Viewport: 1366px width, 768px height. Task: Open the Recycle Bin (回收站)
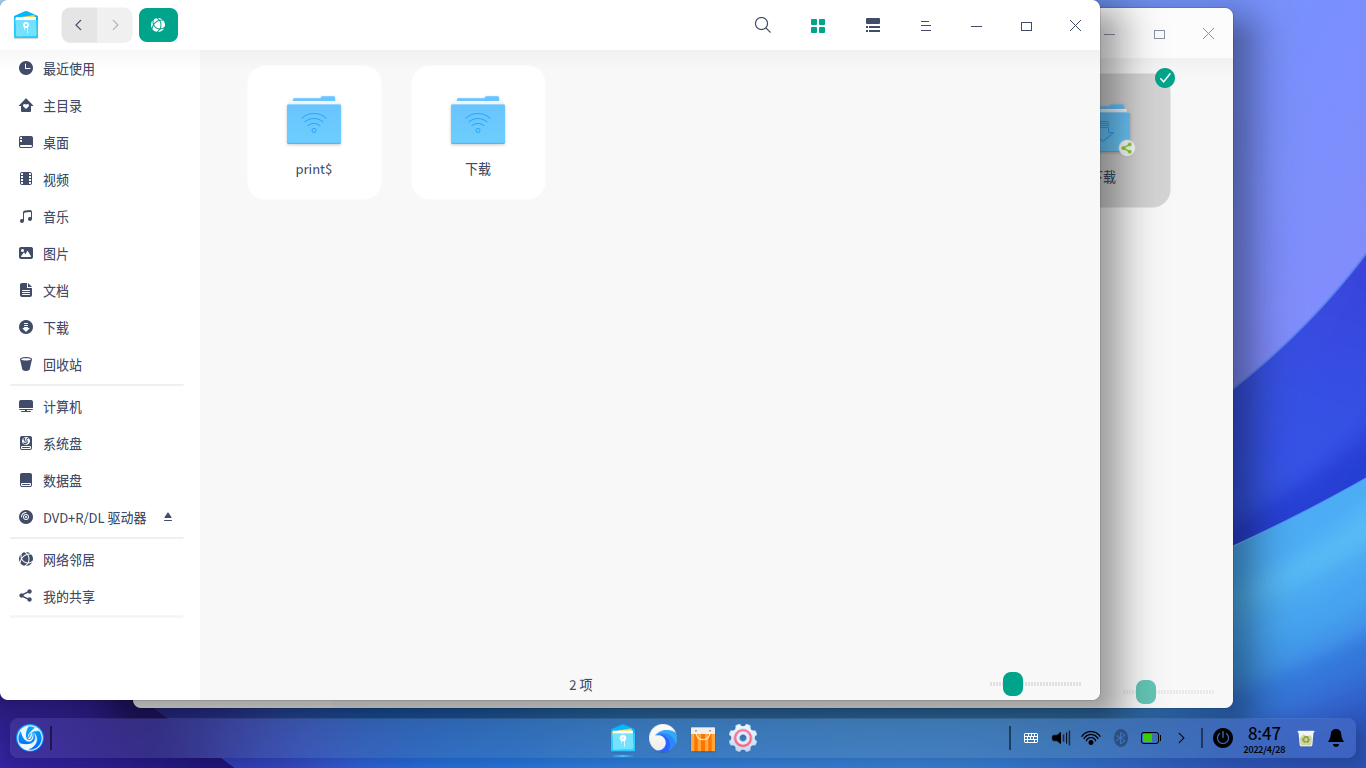(x=61, y=364)
